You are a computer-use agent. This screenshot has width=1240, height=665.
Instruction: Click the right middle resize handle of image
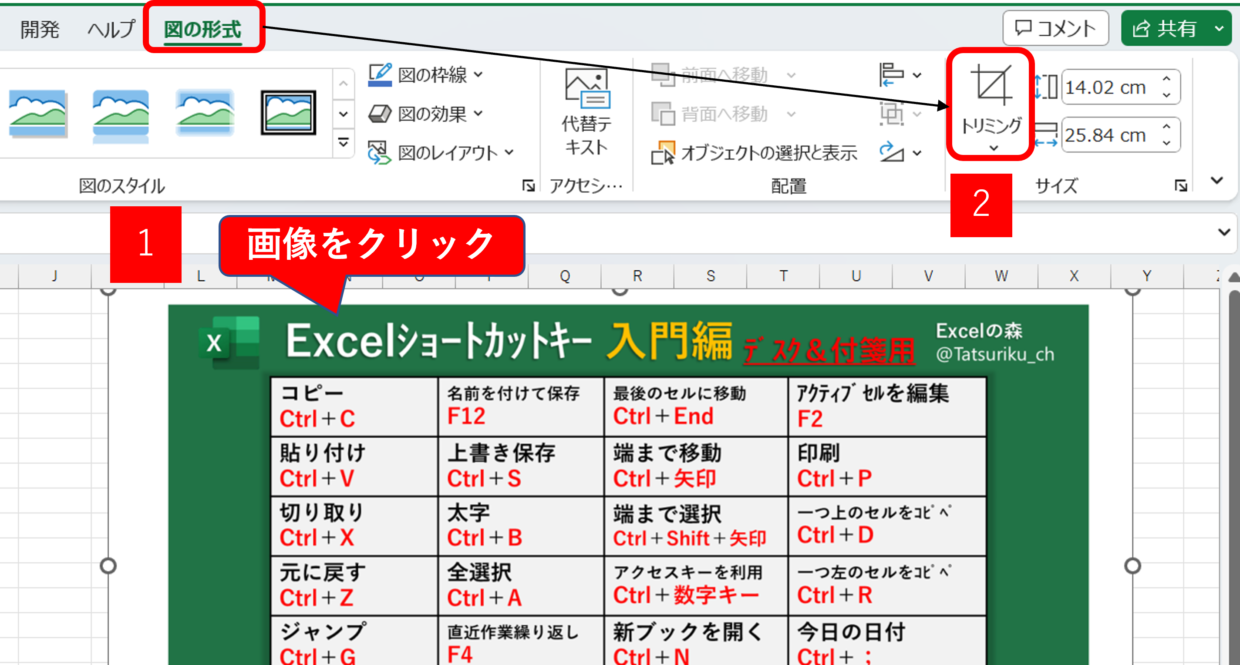click(1133, 566)
